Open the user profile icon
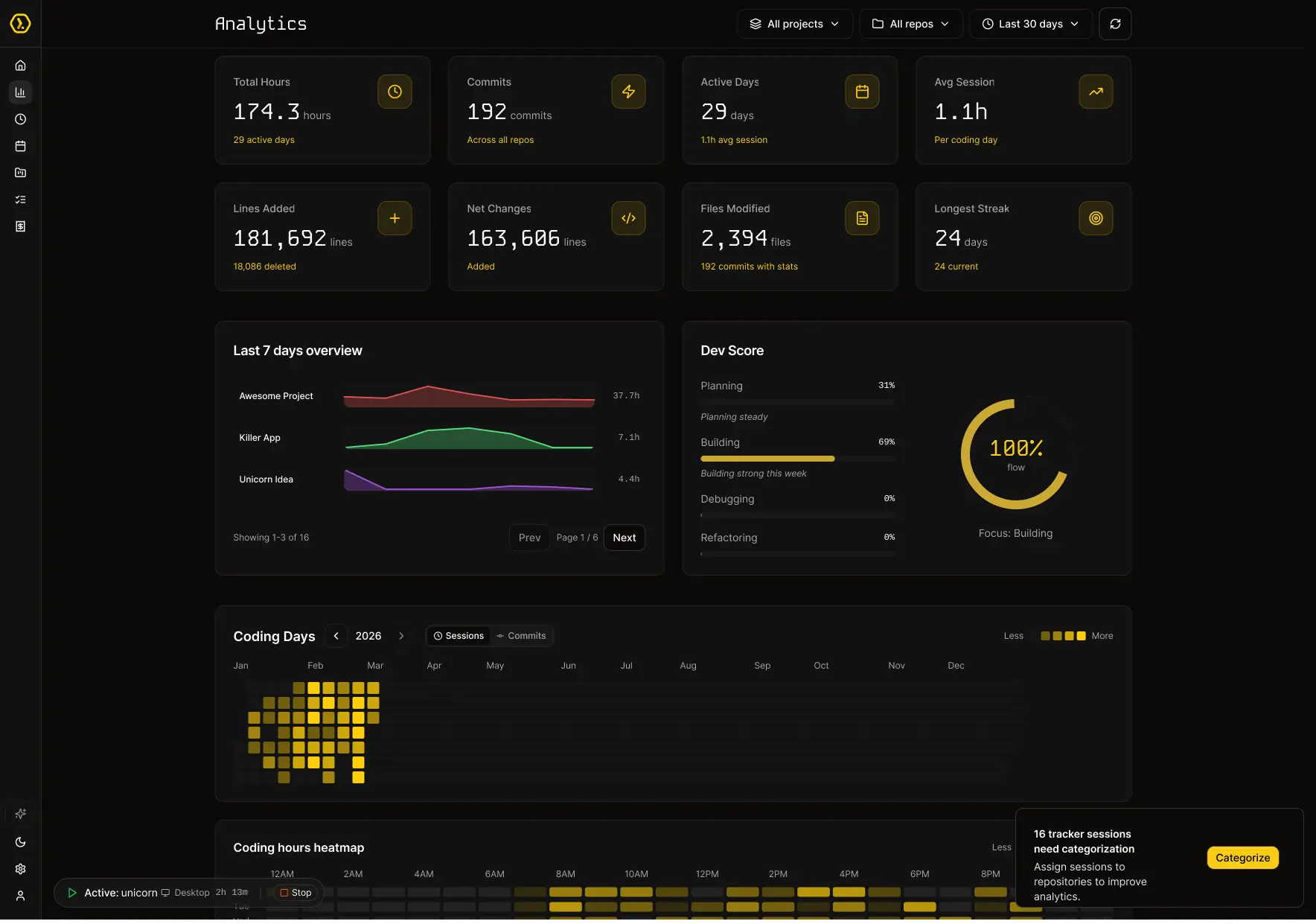1316x924 pixels. click(x=20, y=895)
